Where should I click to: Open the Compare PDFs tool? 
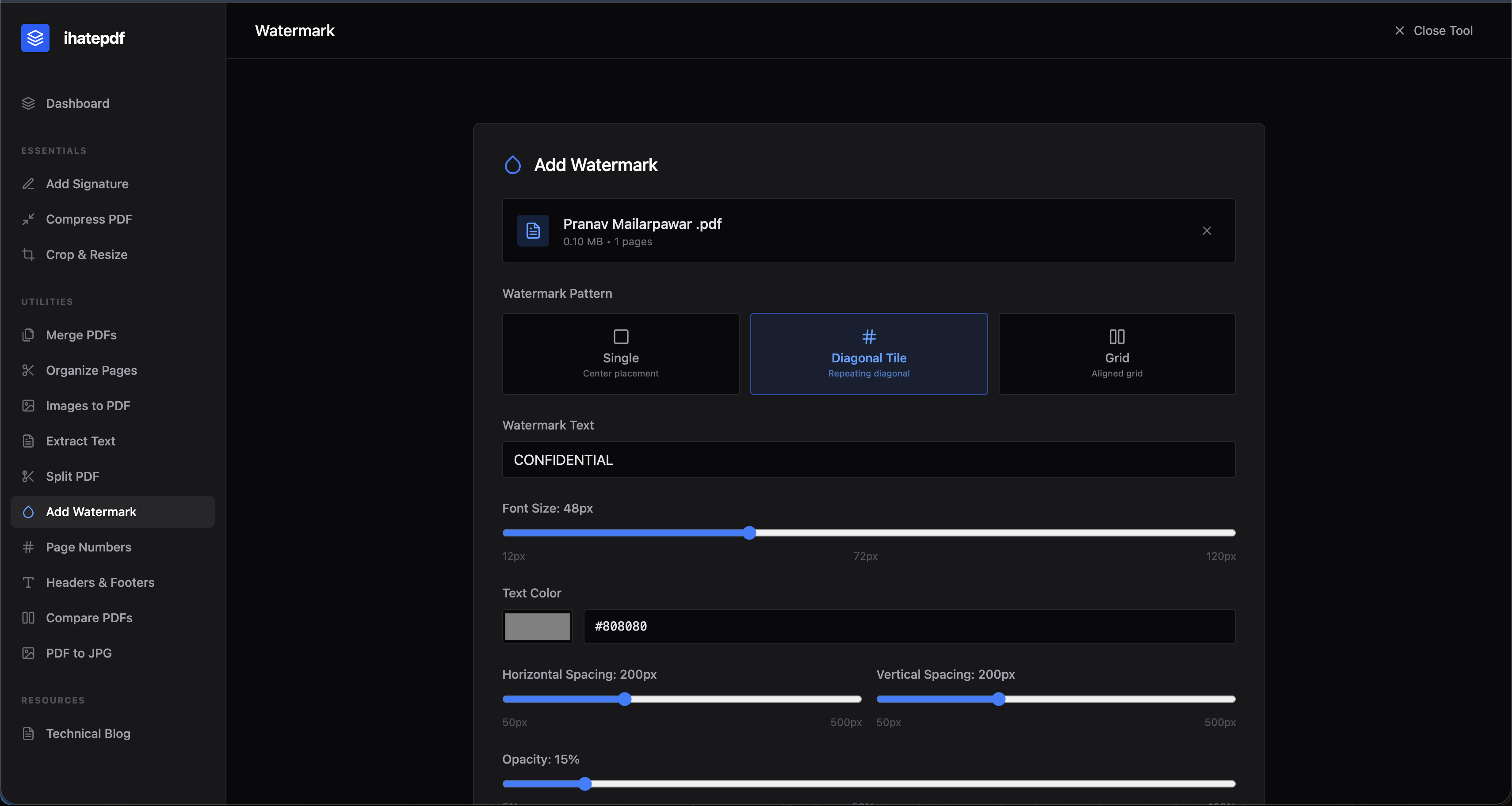(89, 618)
